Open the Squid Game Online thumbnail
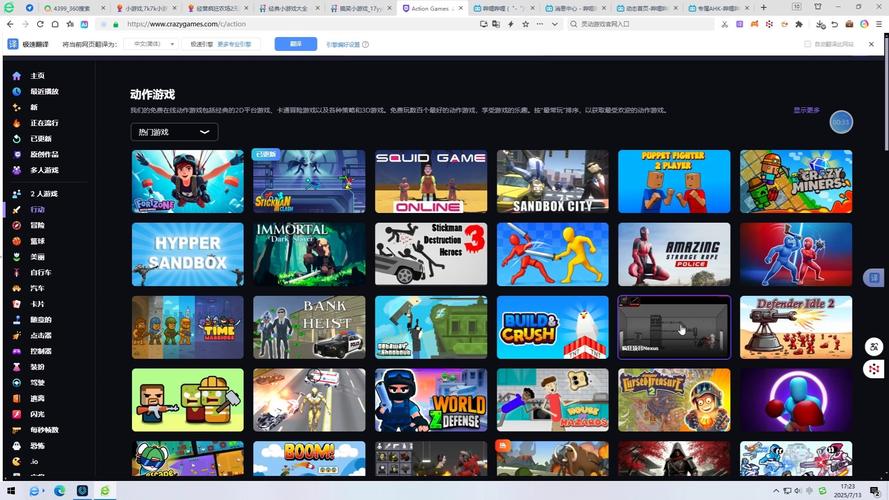This screenshot has height=500, width=889. point(431,182)
